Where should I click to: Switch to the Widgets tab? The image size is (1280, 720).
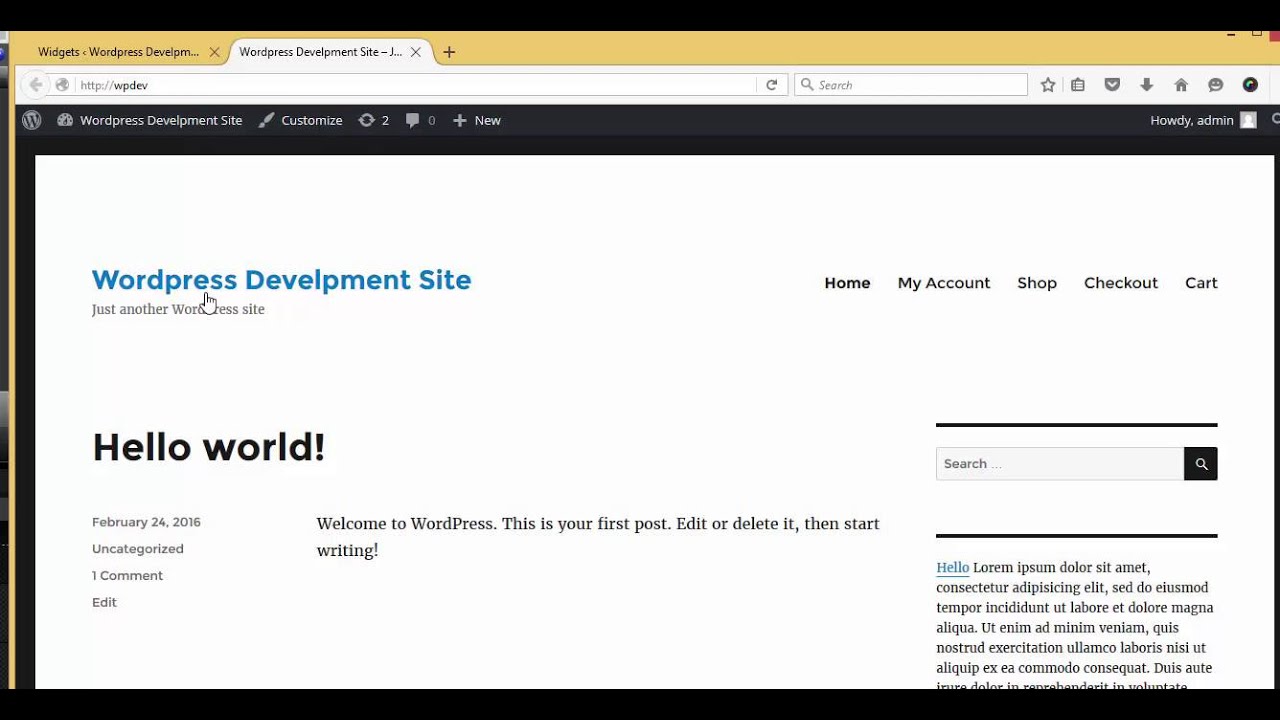coord(118,52)
